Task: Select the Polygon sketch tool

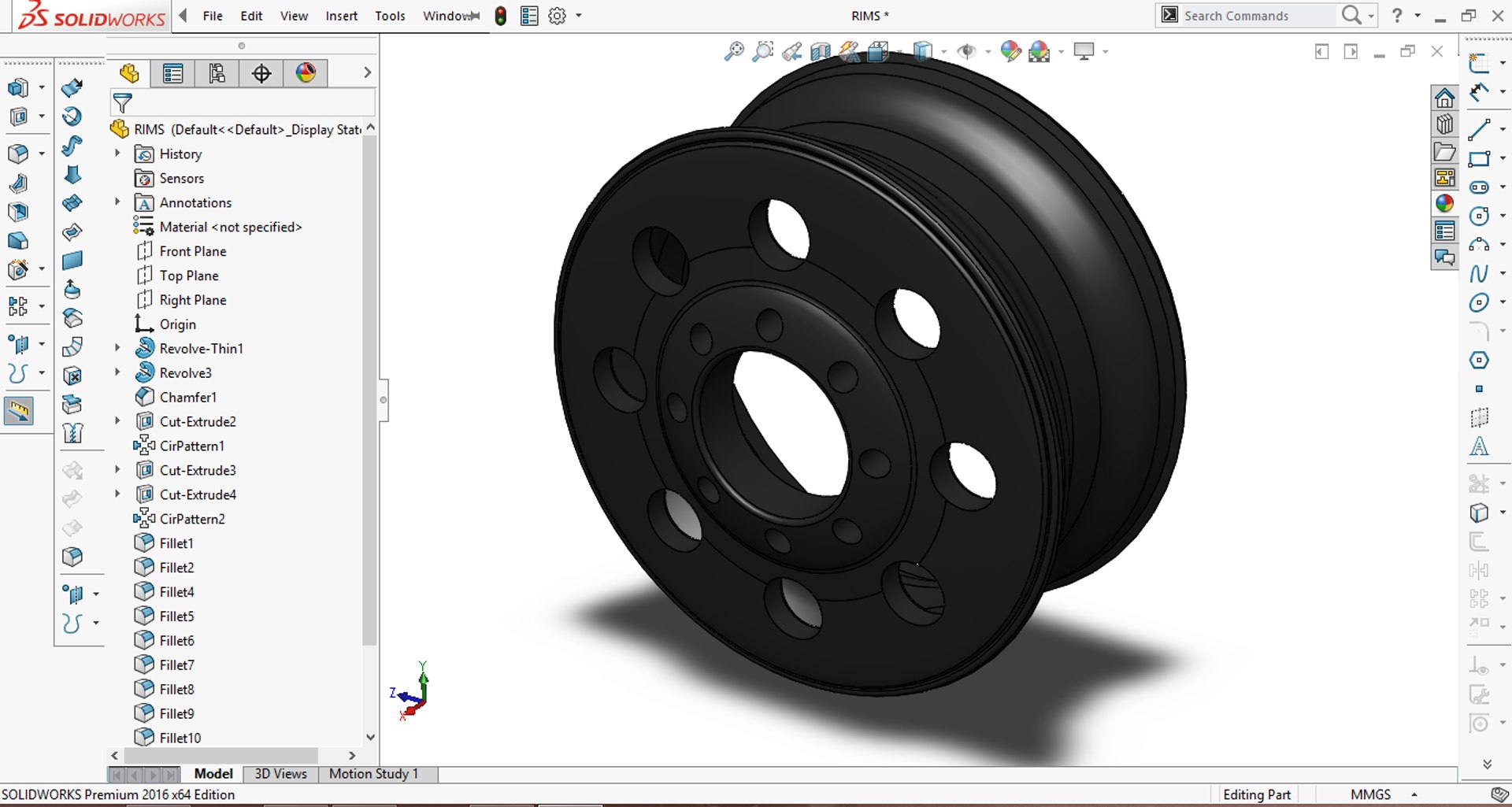Action: pos(1479,360)
